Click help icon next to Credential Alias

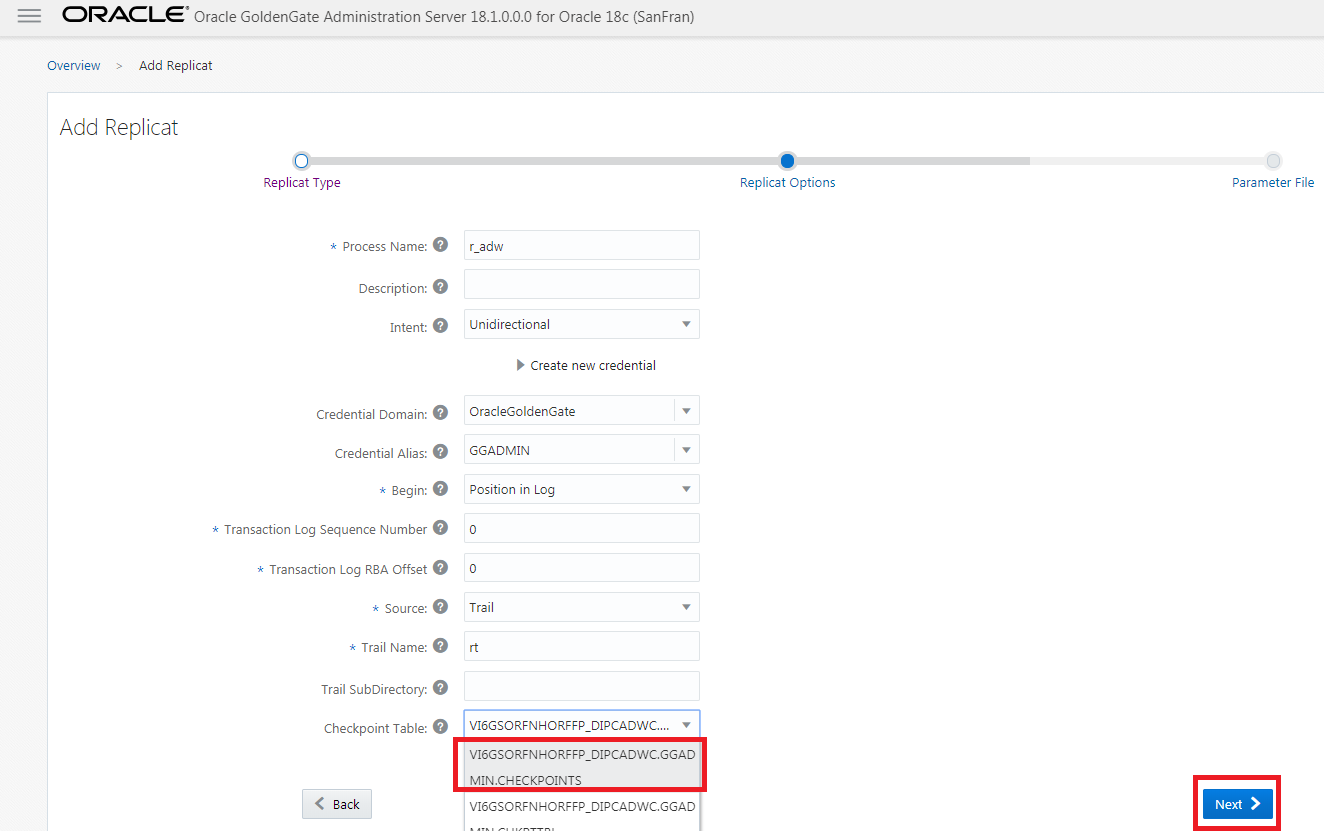(x=441, y=452)
